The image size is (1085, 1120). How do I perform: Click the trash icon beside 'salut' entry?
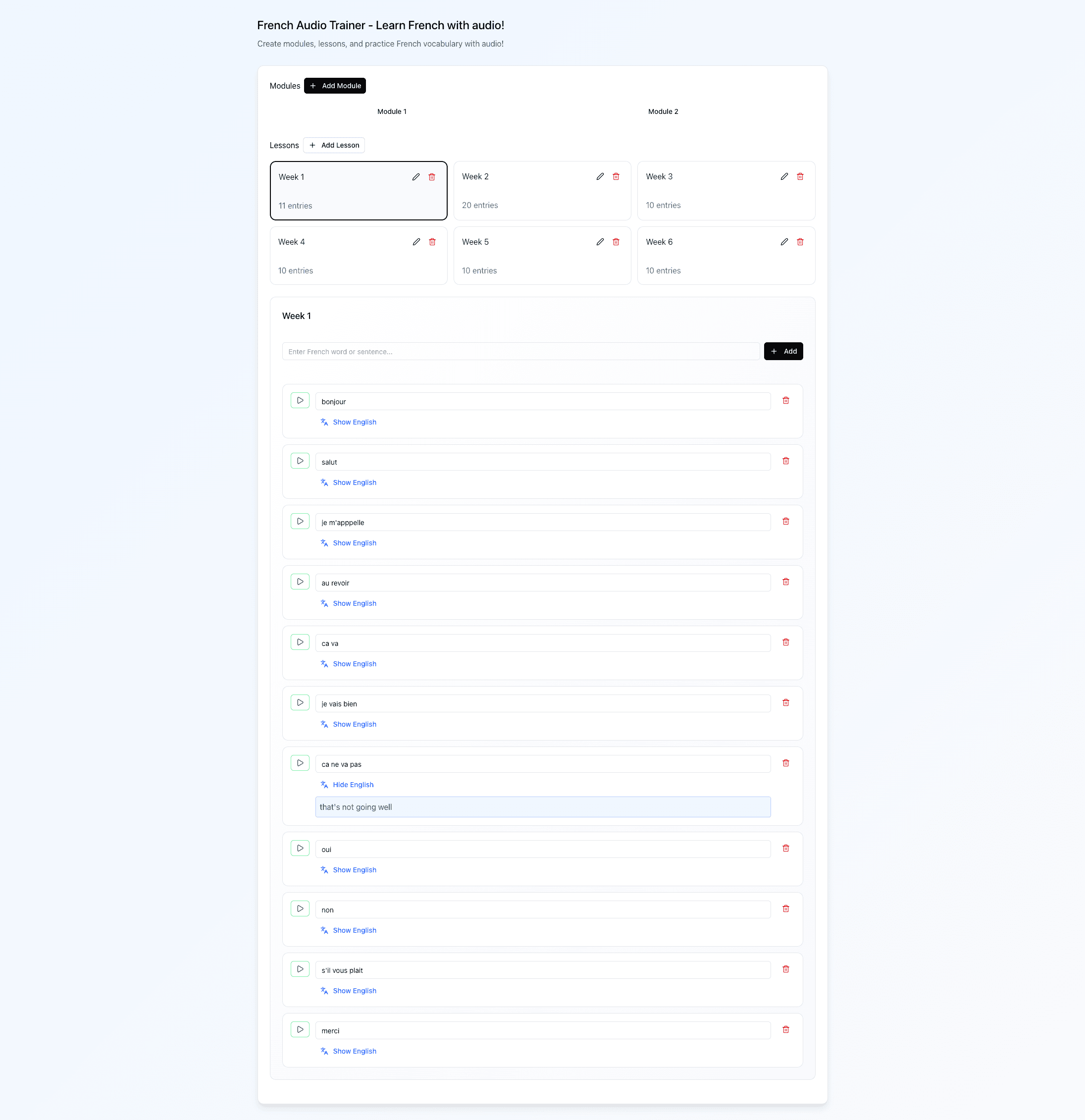785,461
